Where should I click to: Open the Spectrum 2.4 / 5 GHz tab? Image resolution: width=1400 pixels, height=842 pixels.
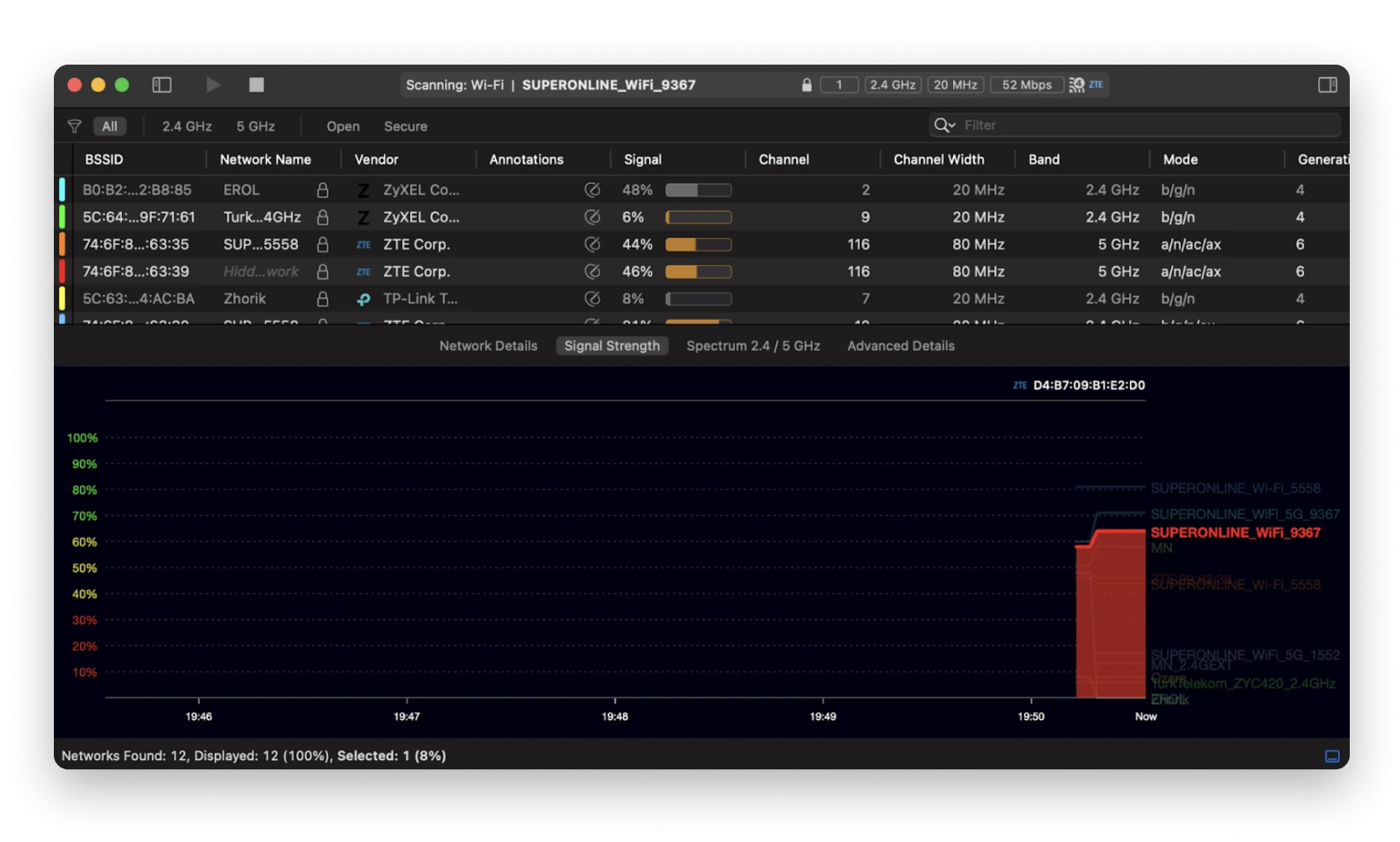click(x=753, y=346)
